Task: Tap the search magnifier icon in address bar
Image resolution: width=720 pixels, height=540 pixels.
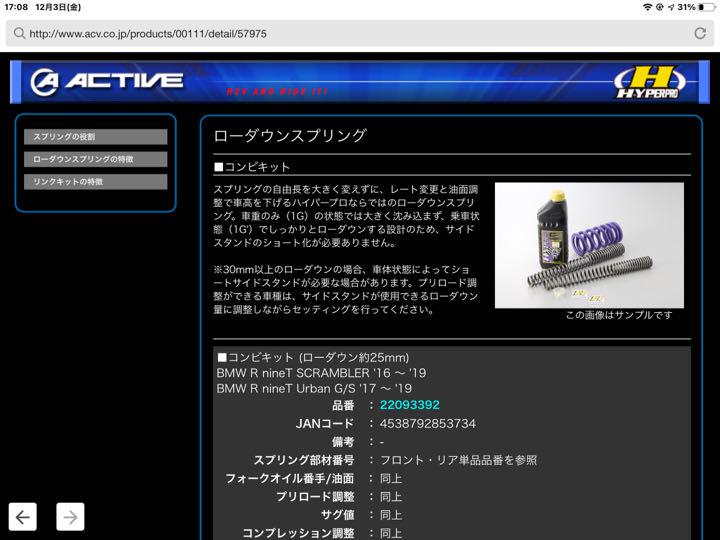Action: 19,33
